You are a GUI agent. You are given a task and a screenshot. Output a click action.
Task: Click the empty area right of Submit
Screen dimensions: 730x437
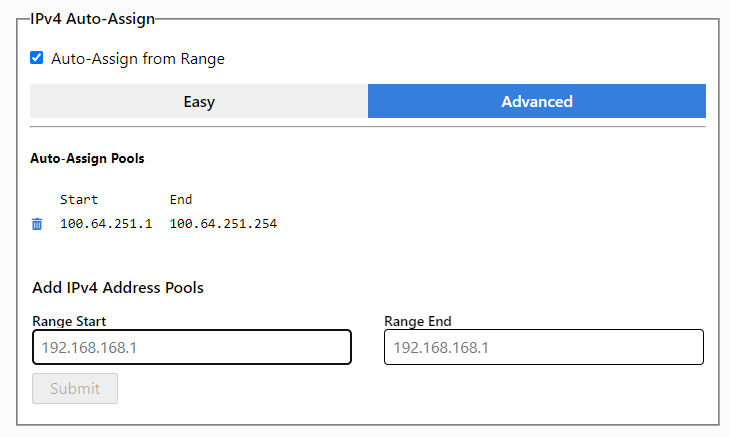coord(400,389)
